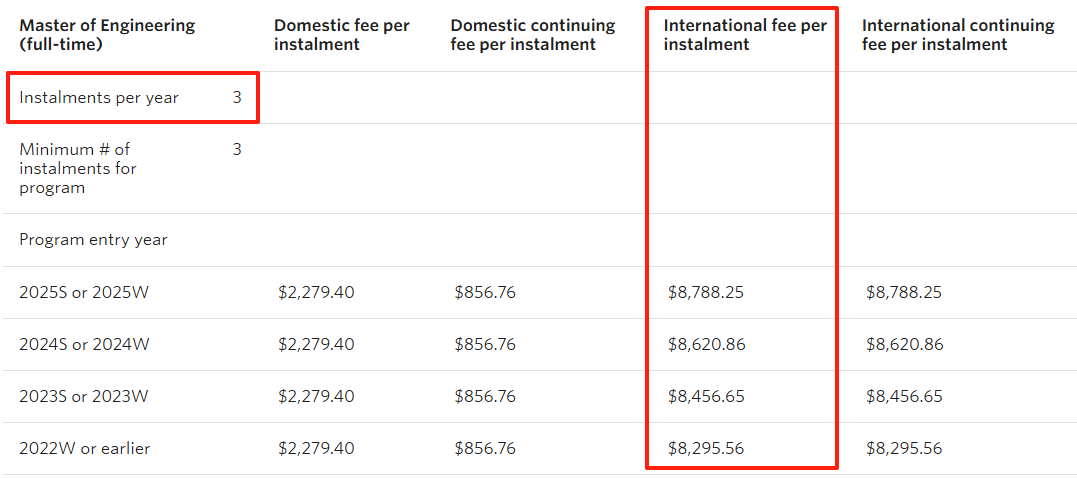Screen dimensions: 1077x479
Task: Select the $8,788.25 international fee per instalment
Action: click(705, 293)
